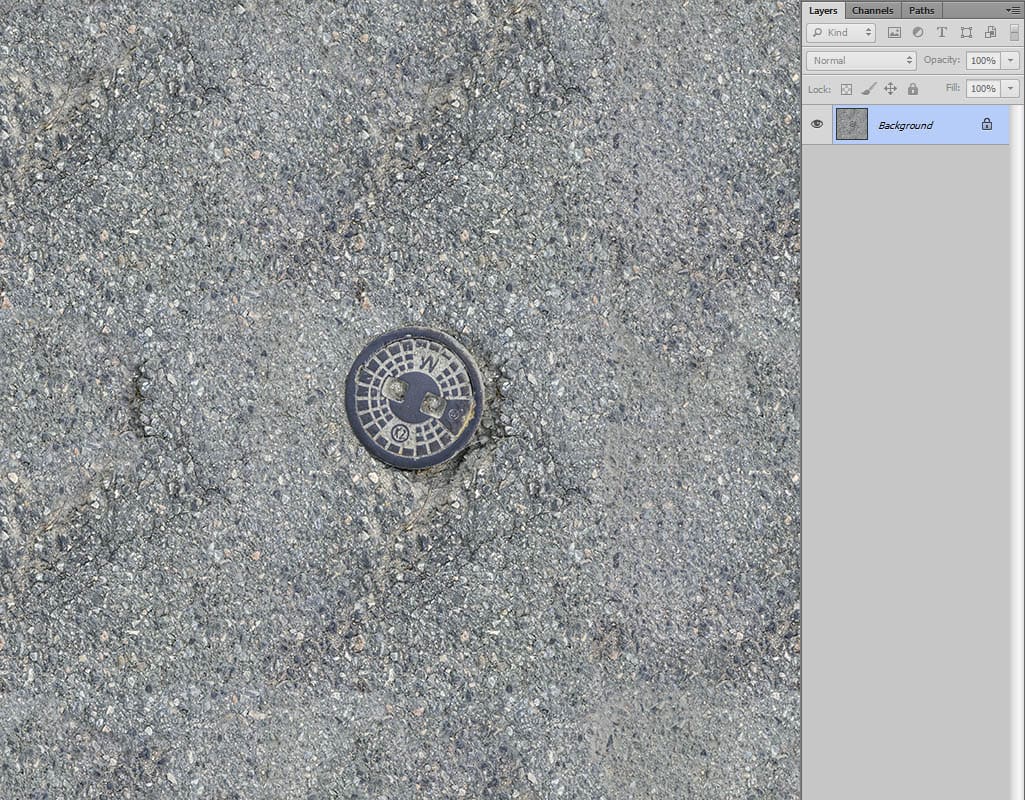Click the Background layer thumbnail

[852, 123]
